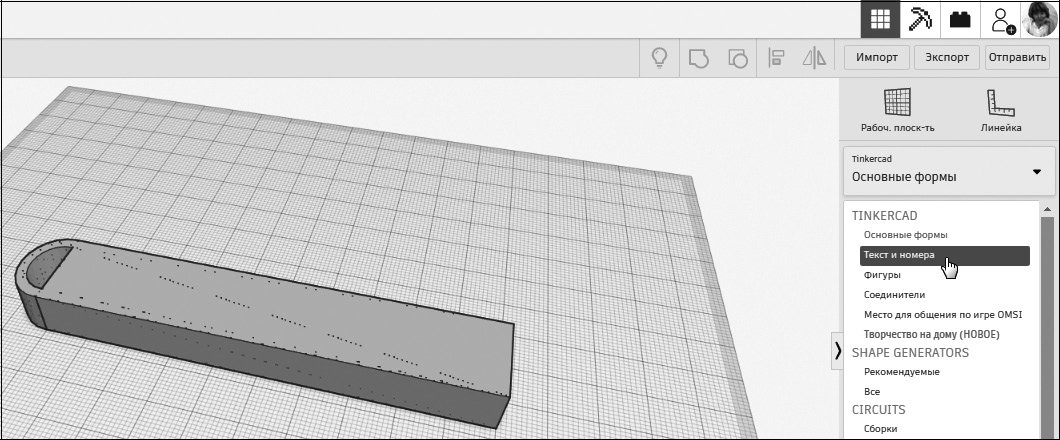Collapse the shapes panel with side chevron
Viewport: 1060px width, 440px height.
(x=838, y=350)
